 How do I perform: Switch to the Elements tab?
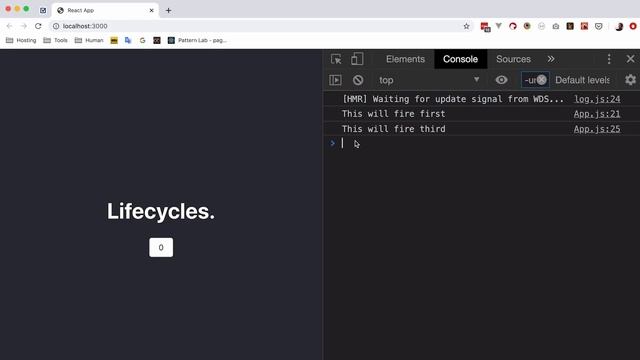click(x=405, y=59)
